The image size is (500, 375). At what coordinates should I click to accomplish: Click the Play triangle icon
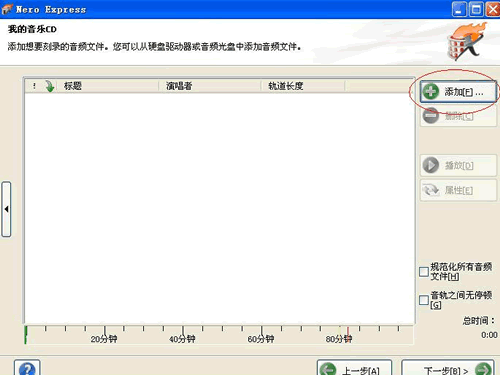[431, 165]
